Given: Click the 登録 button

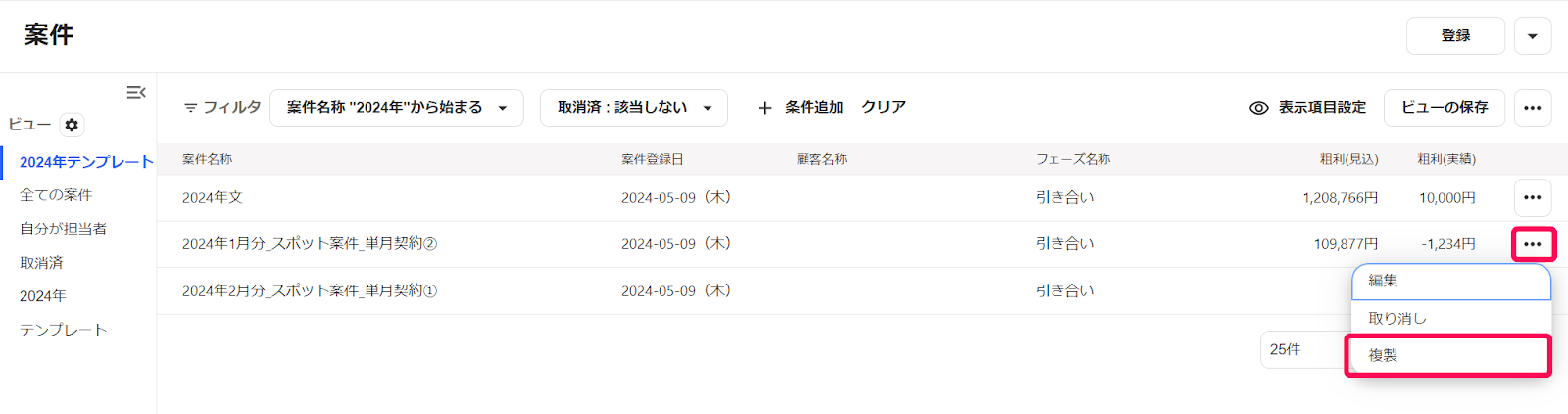Looking at the screenshot, I should 1455,36.
